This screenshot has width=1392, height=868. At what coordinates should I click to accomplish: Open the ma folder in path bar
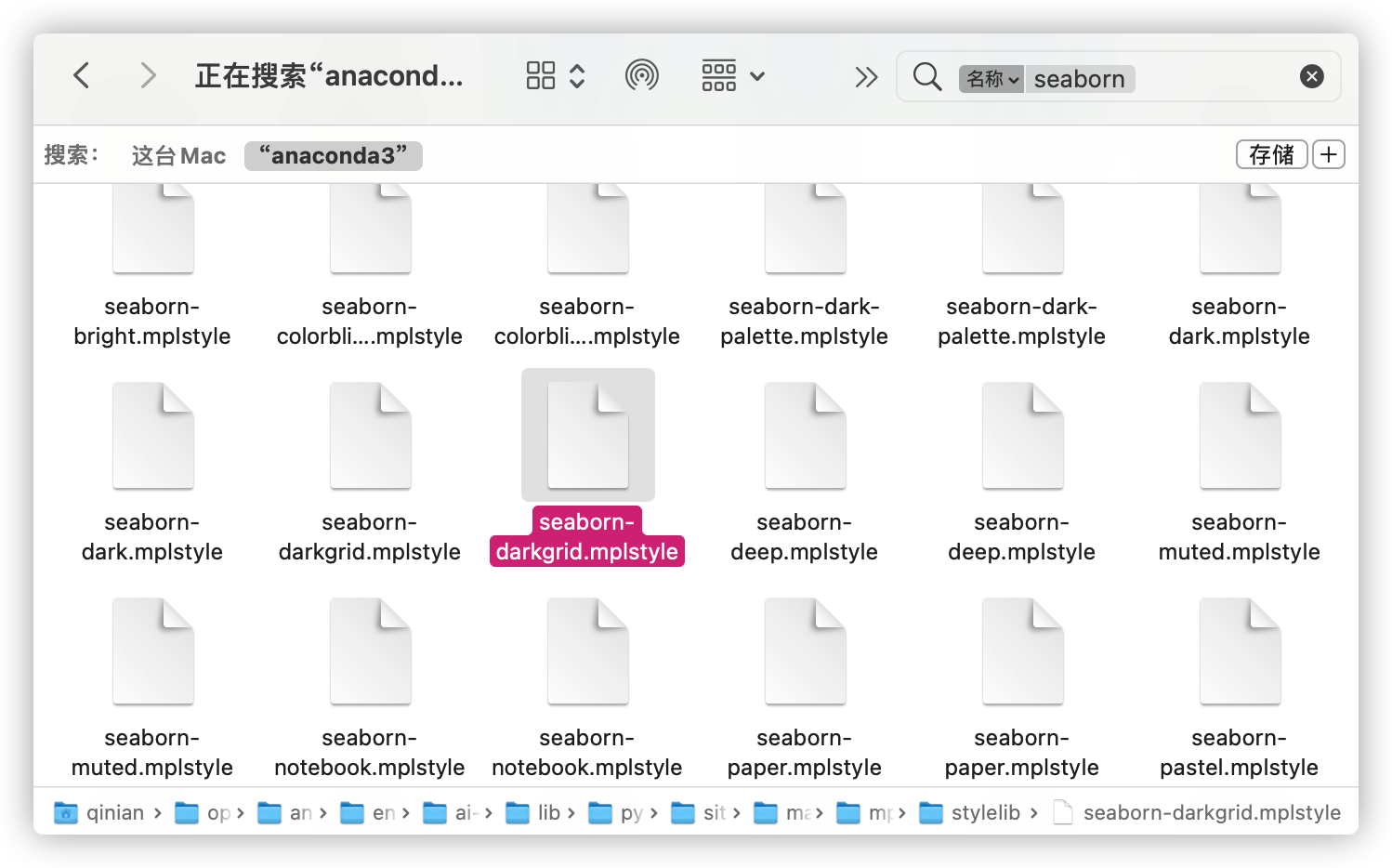pyautogui.click(x=781, y=812)
